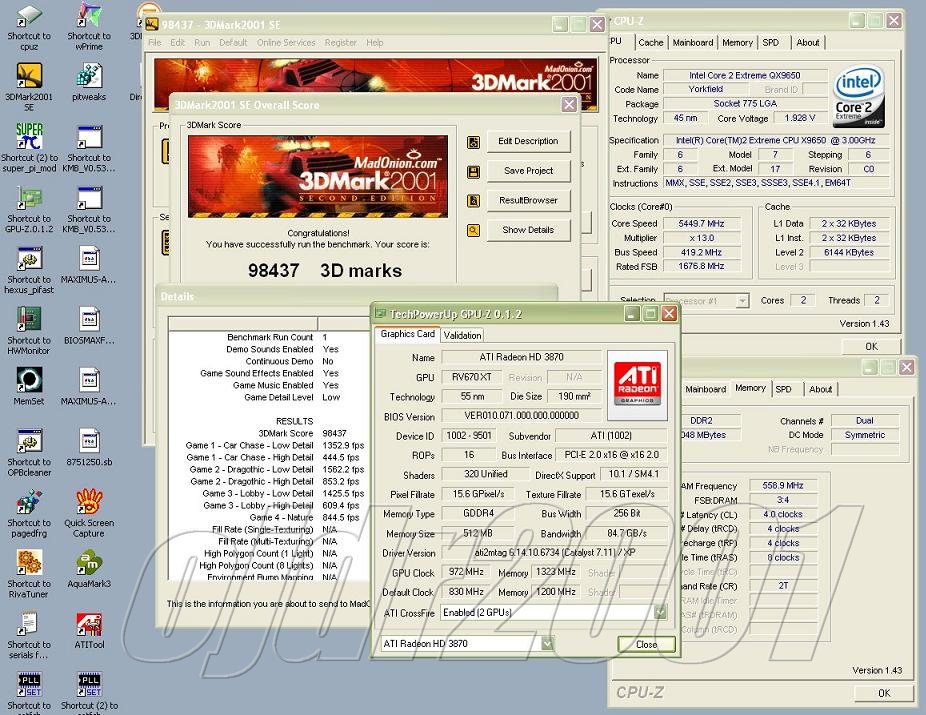
Task: Switch to the Validation tab in GPU-Z
Action: click(x=462, y=335)
